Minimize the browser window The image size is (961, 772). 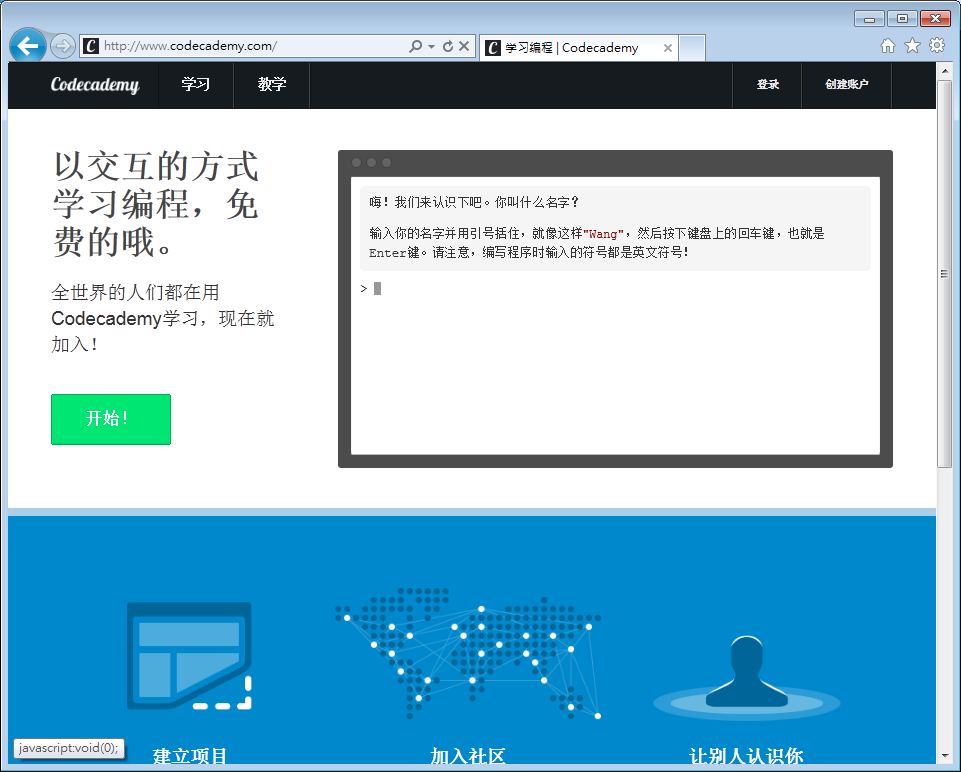(869, 19)
